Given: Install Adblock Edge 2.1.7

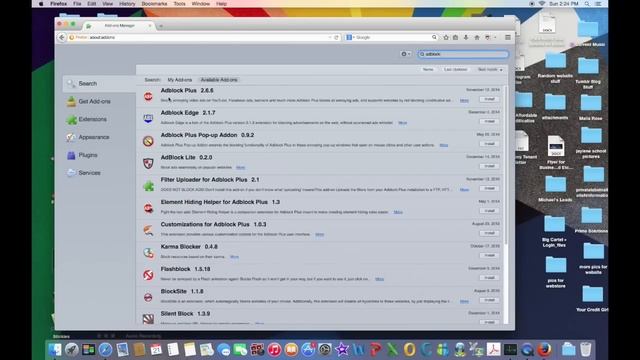Looking at the screenshot, I should [x=489, y=122].
